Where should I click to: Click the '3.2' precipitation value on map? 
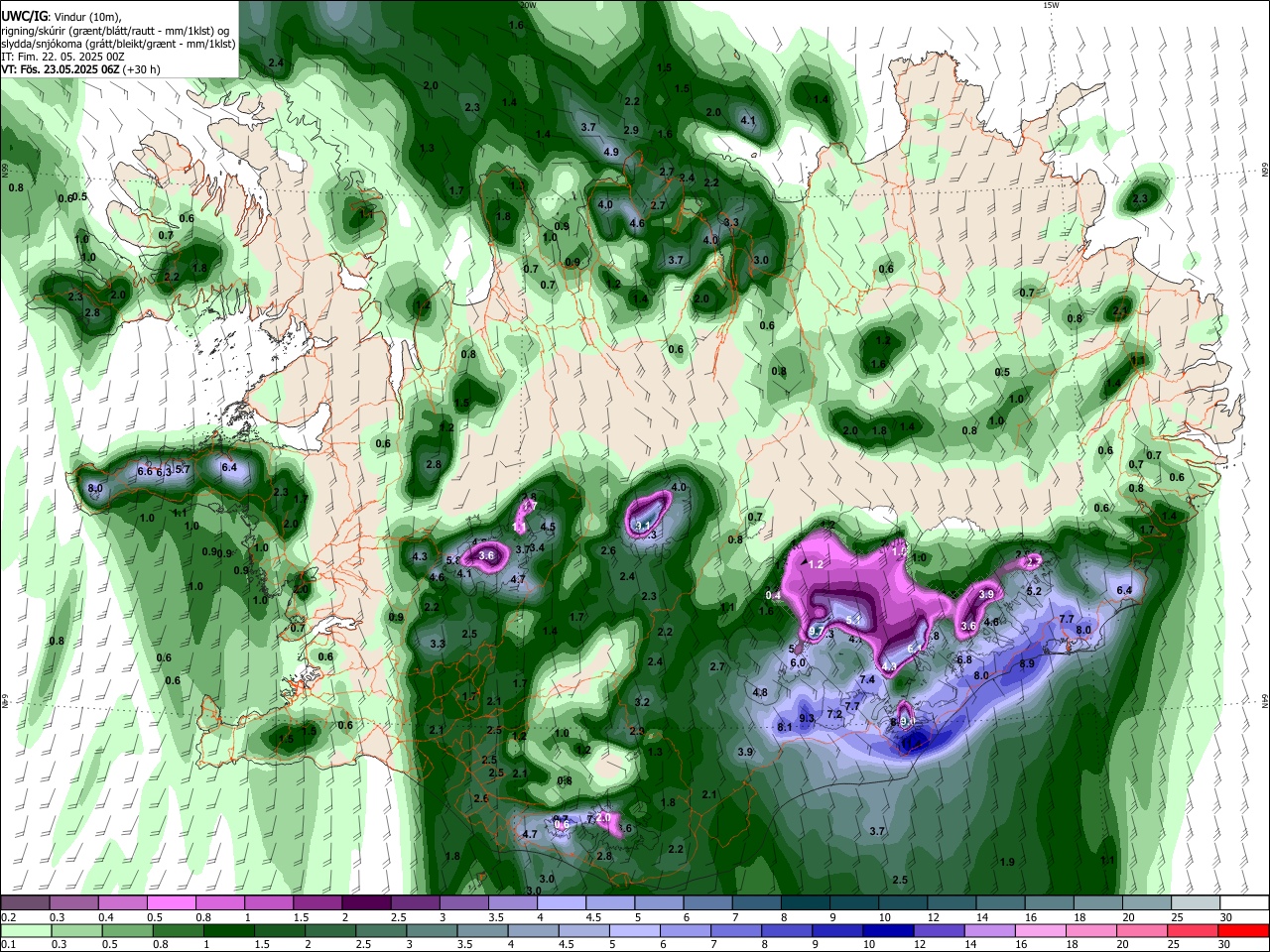click(642, 702)
